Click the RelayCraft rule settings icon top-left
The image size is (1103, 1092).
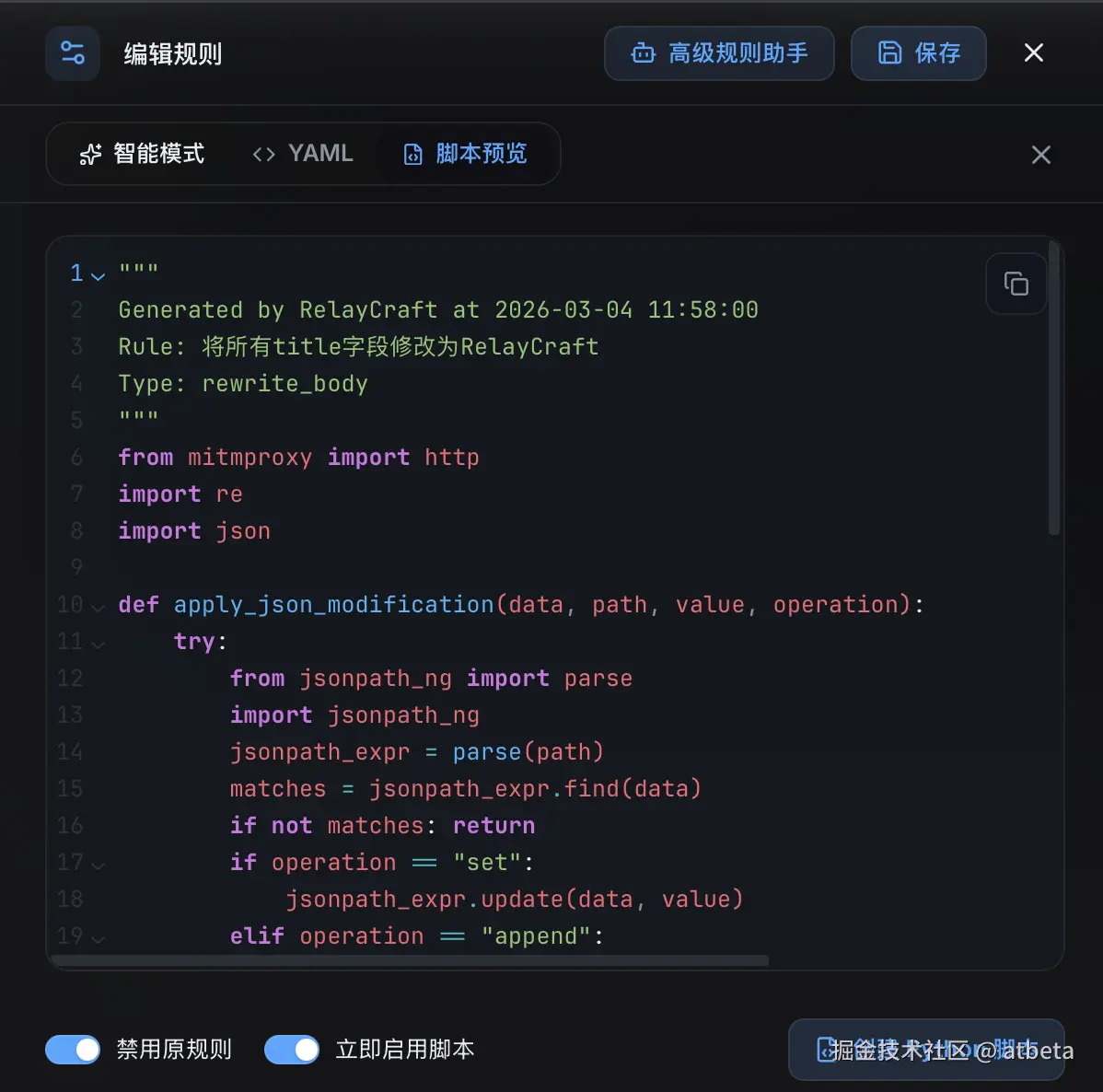pyautogui.click(x=72, y=52)
